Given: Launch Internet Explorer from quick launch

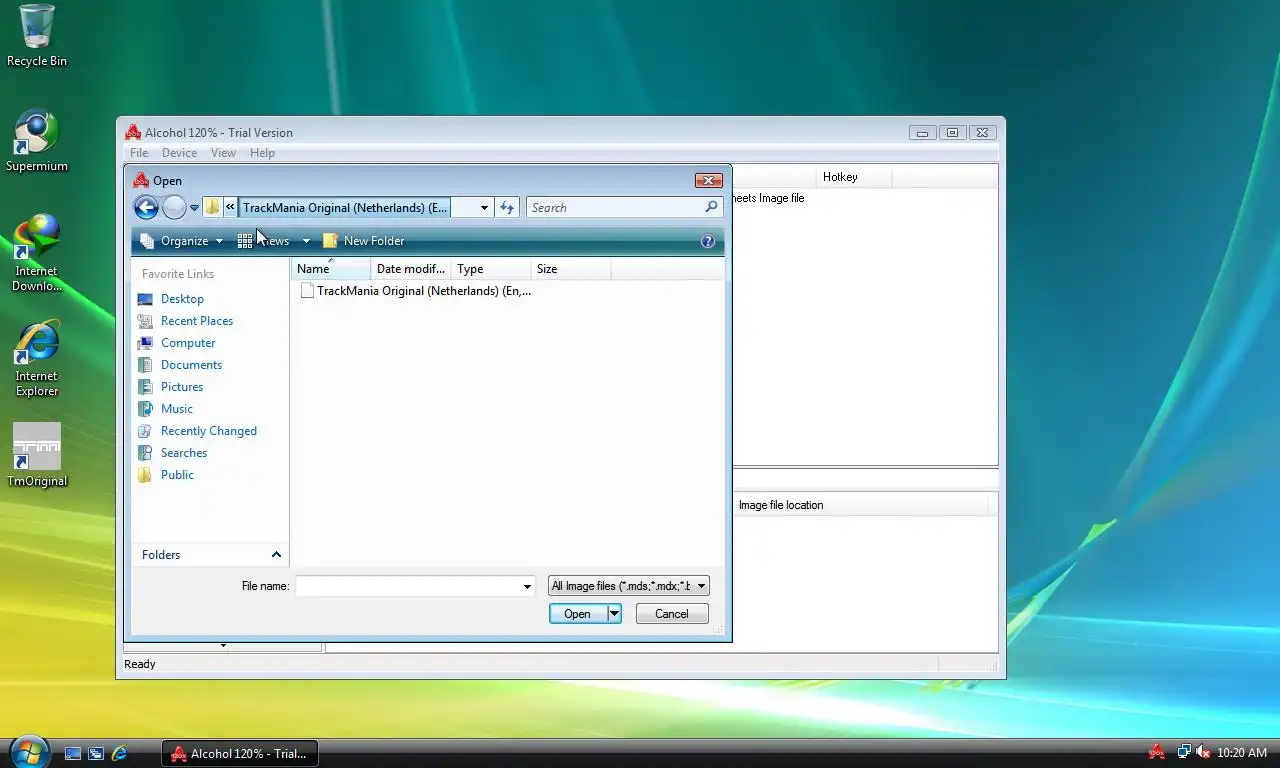Looking at the screenshot, I should coord(119,753).
